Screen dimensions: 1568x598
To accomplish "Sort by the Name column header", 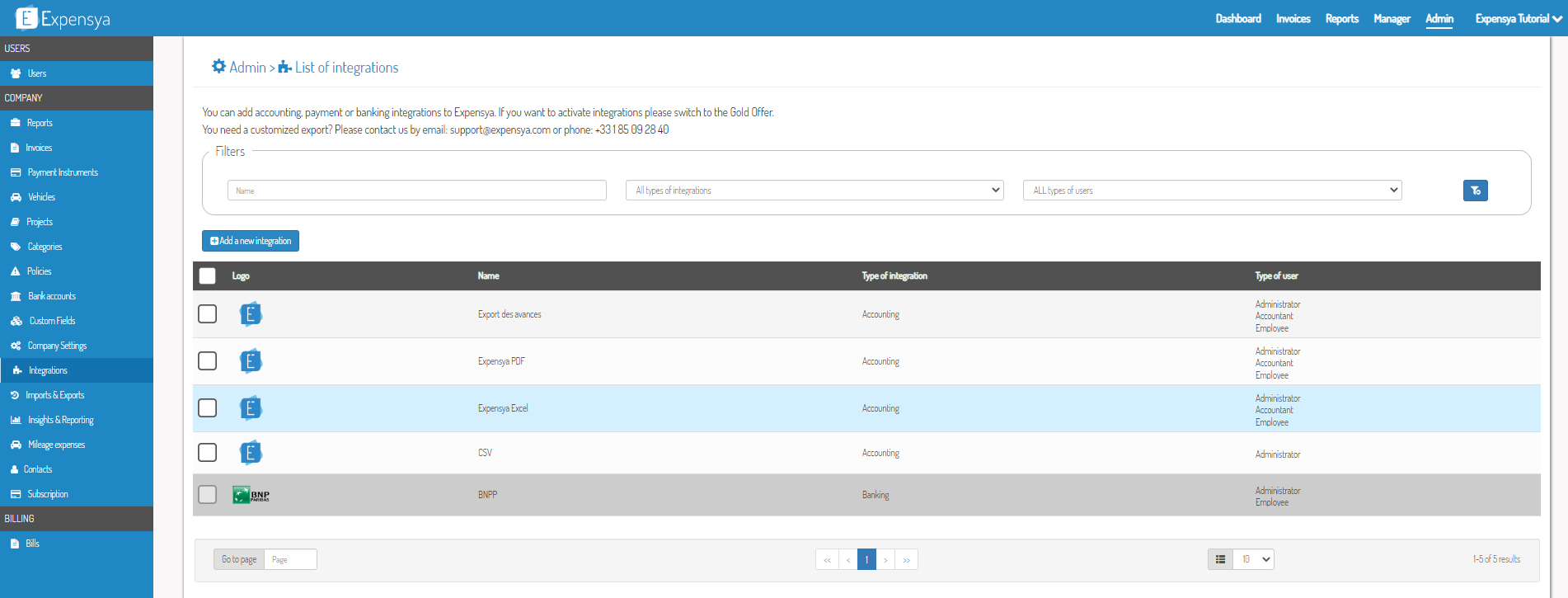I will point(489,276).
